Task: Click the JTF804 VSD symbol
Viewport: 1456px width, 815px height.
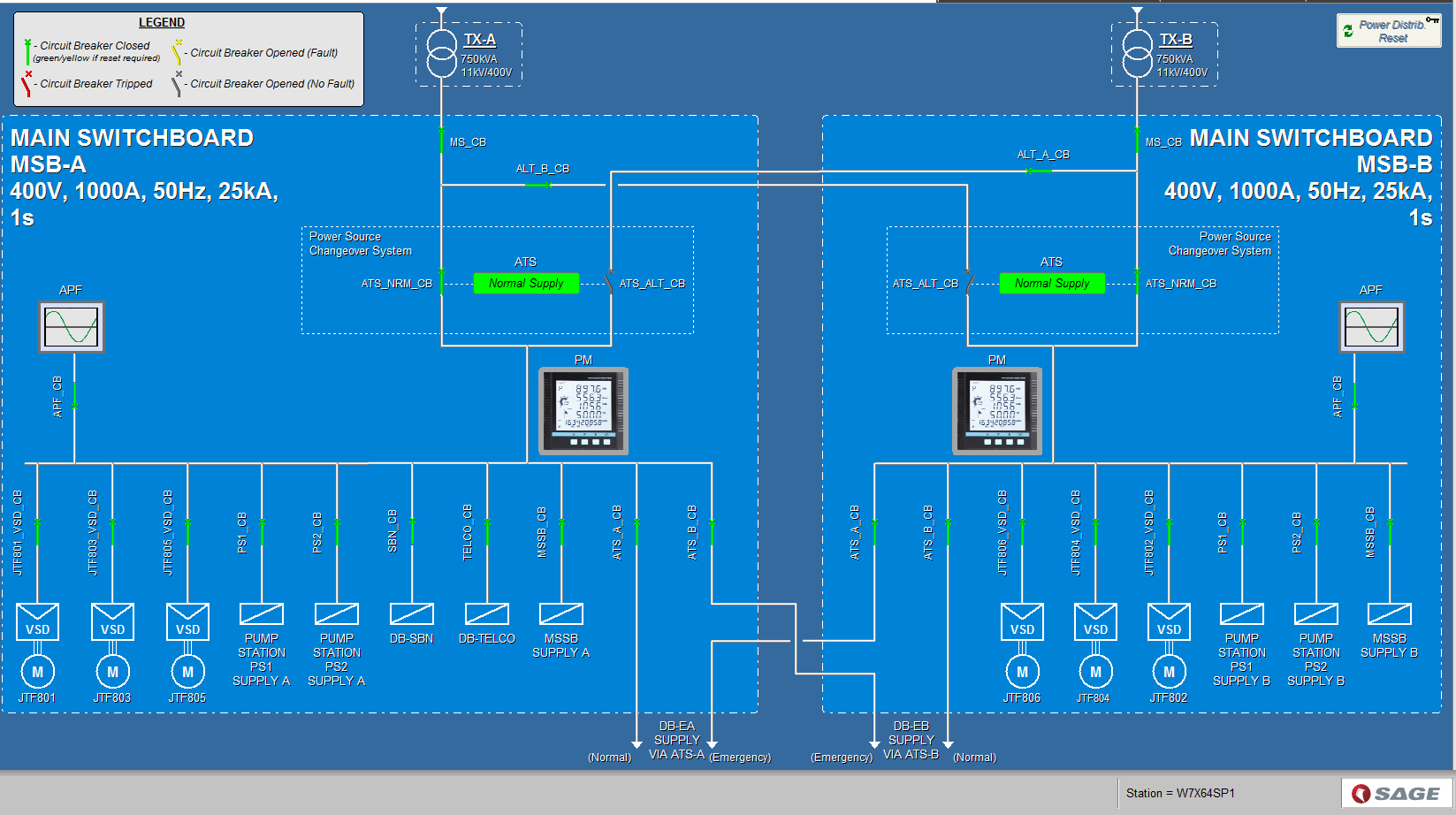Action: click(1095, 621)
